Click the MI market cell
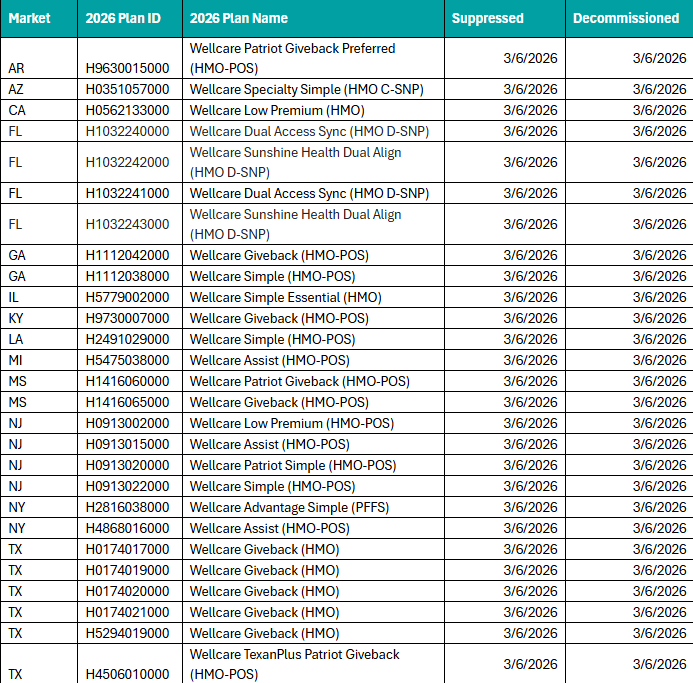Viewport: 693px width, 683px height. pos(16,360)
